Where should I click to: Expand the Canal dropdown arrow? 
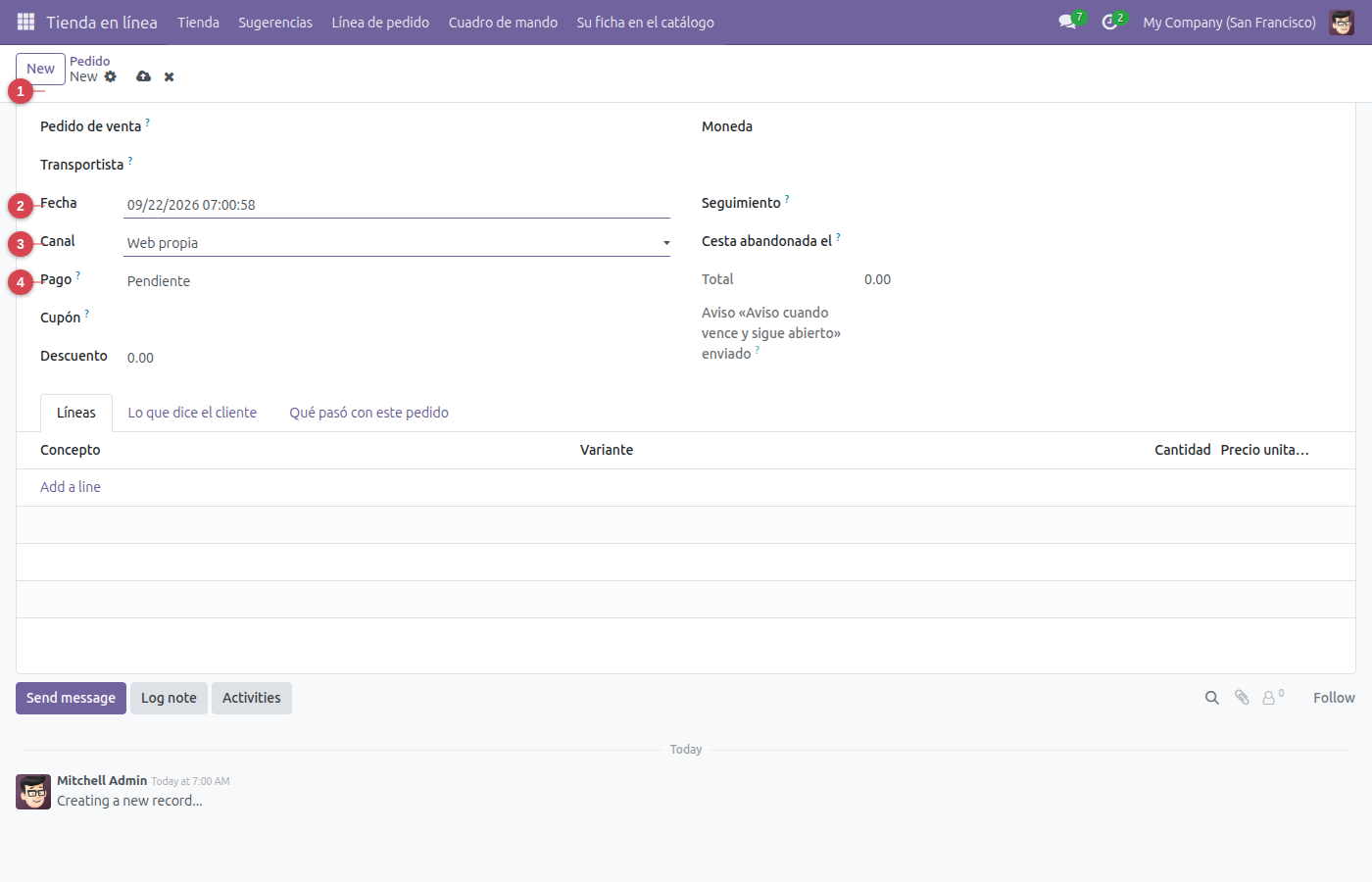pos(666,243)
